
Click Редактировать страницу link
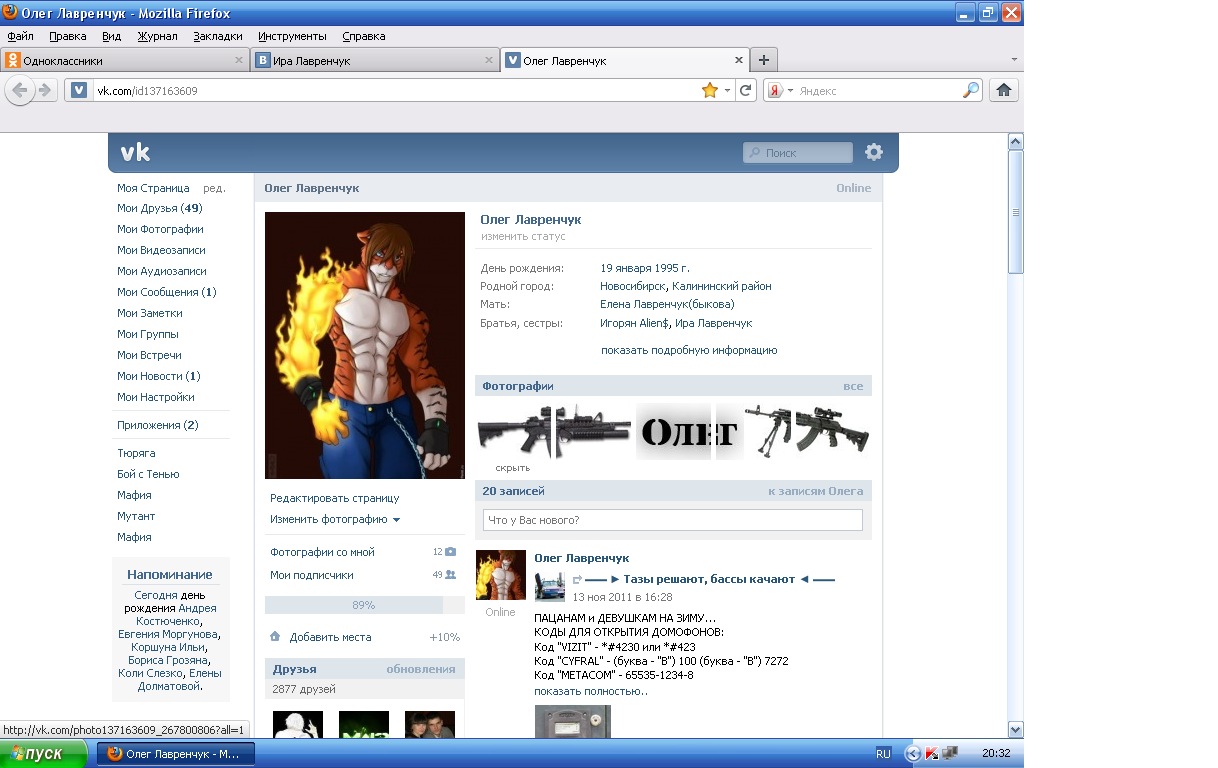(334, 498)
